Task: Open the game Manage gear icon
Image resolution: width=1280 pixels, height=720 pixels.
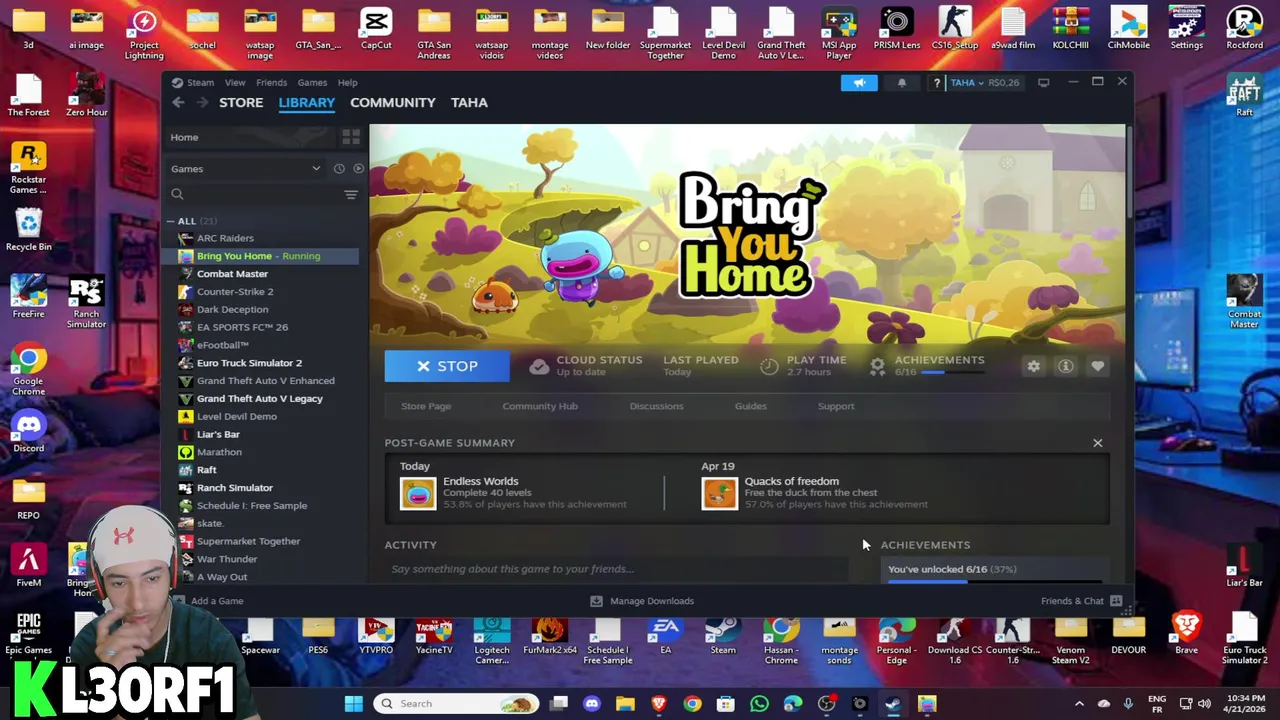Action: point(1033,366)
